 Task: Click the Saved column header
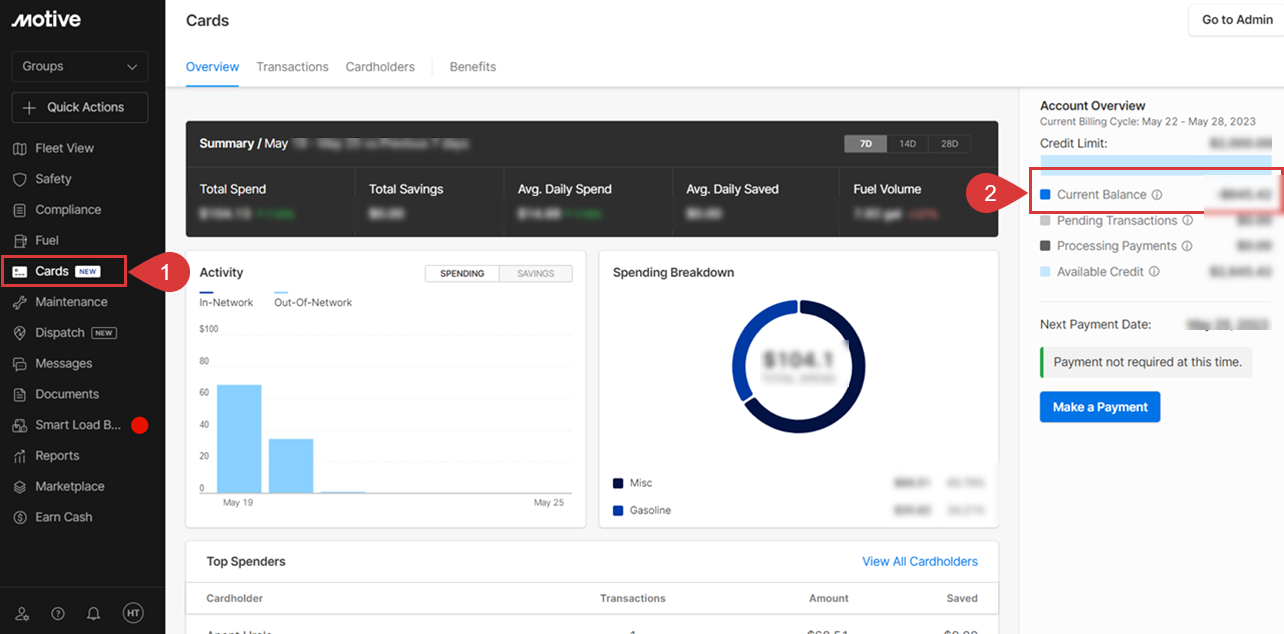[962, 598]
